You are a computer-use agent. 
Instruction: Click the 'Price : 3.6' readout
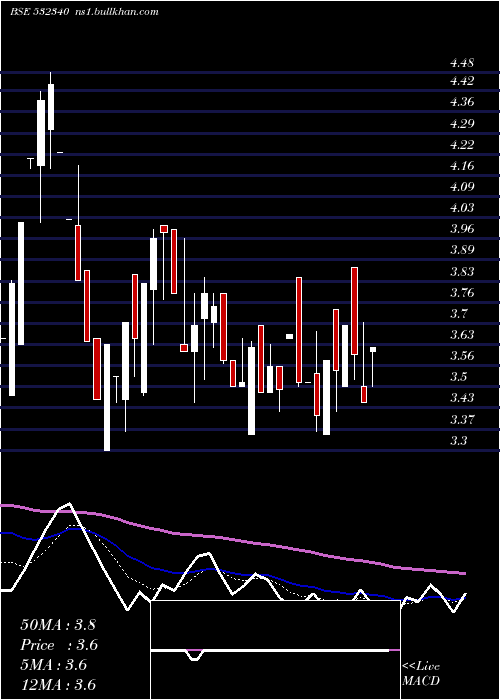(x=59, y=645)
